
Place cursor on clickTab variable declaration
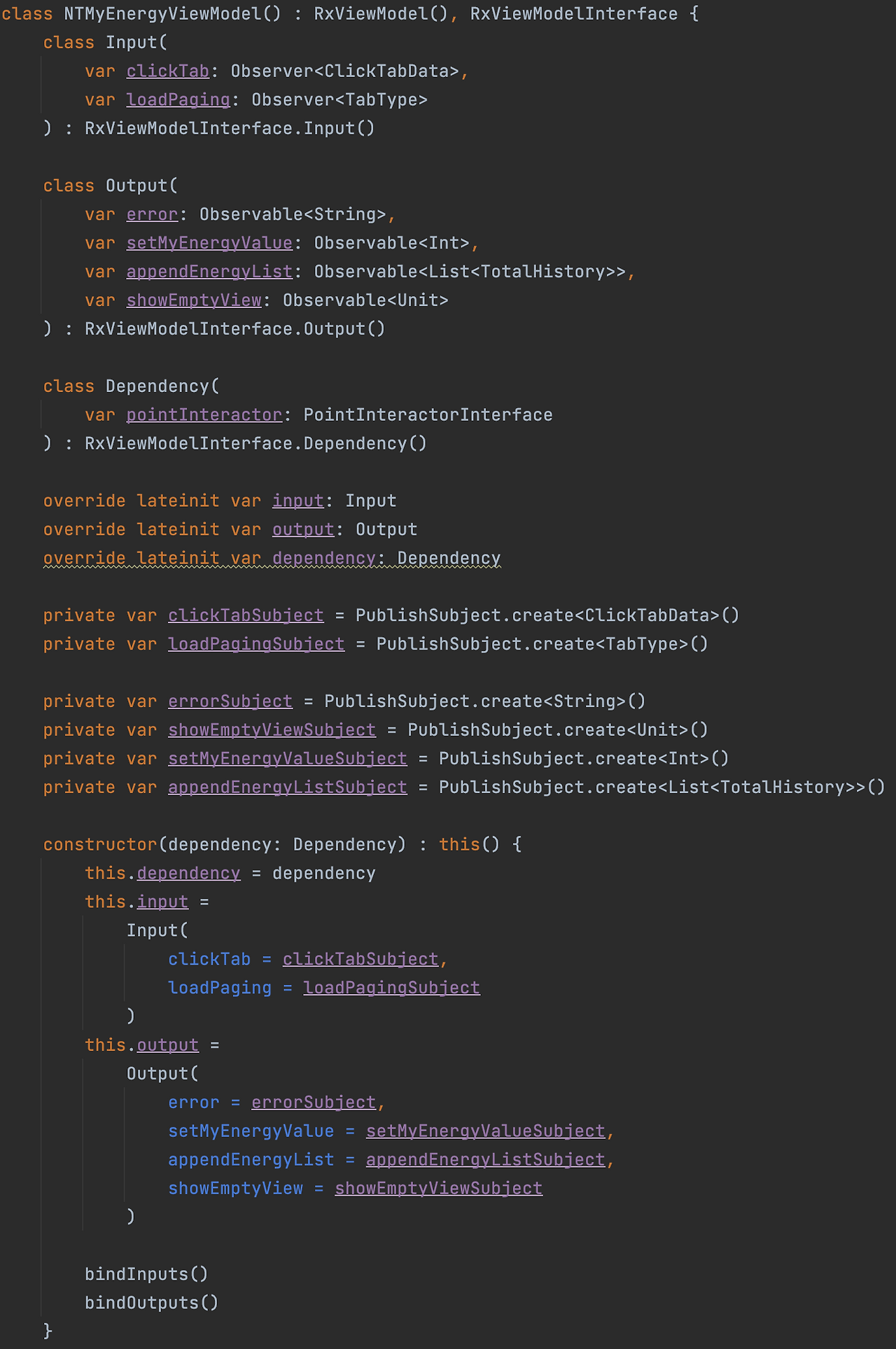pyautogui.click(x=168, y=71)
